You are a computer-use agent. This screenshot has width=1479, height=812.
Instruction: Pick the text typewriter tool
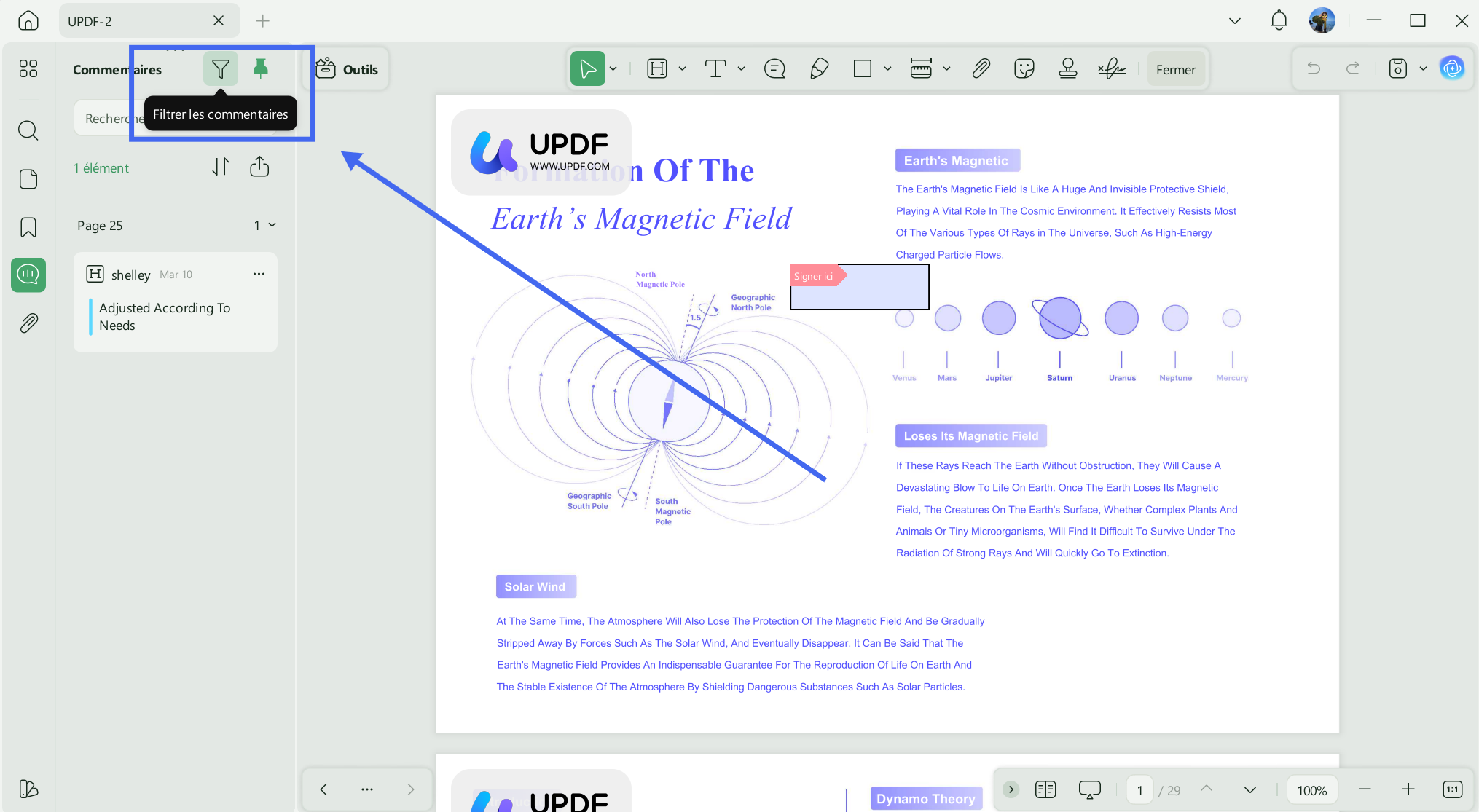pyautogui.click(x=715, y=69)
